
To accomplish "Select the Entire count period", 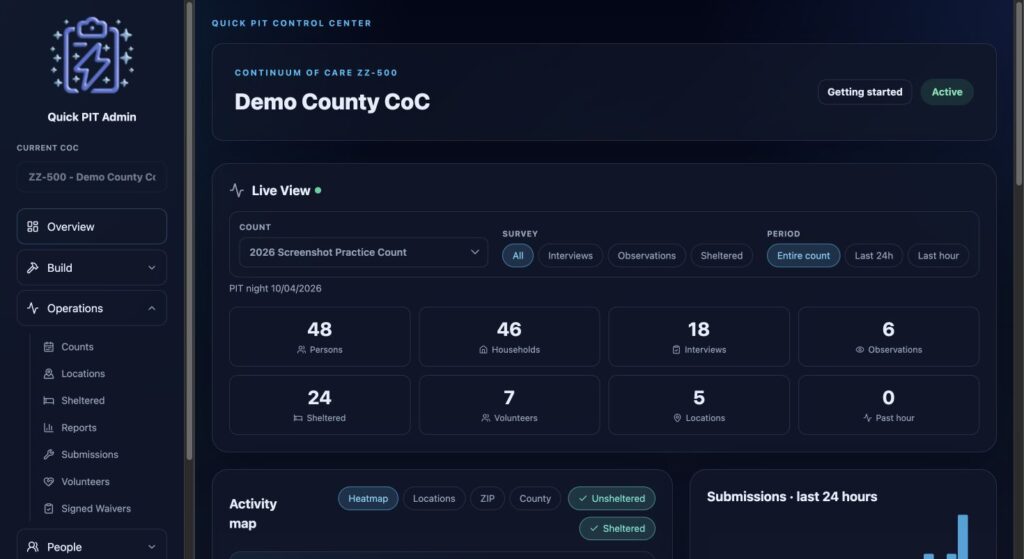I will 803,255.
